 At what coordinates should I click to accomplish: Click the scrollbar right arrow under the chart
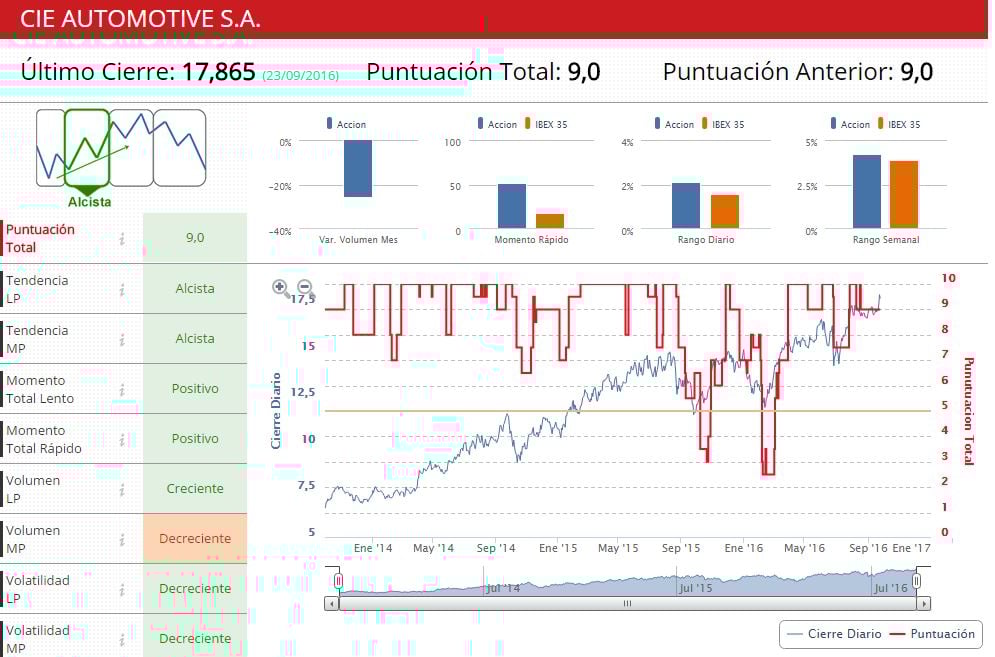pyautogui.click(x=924, y=604)
